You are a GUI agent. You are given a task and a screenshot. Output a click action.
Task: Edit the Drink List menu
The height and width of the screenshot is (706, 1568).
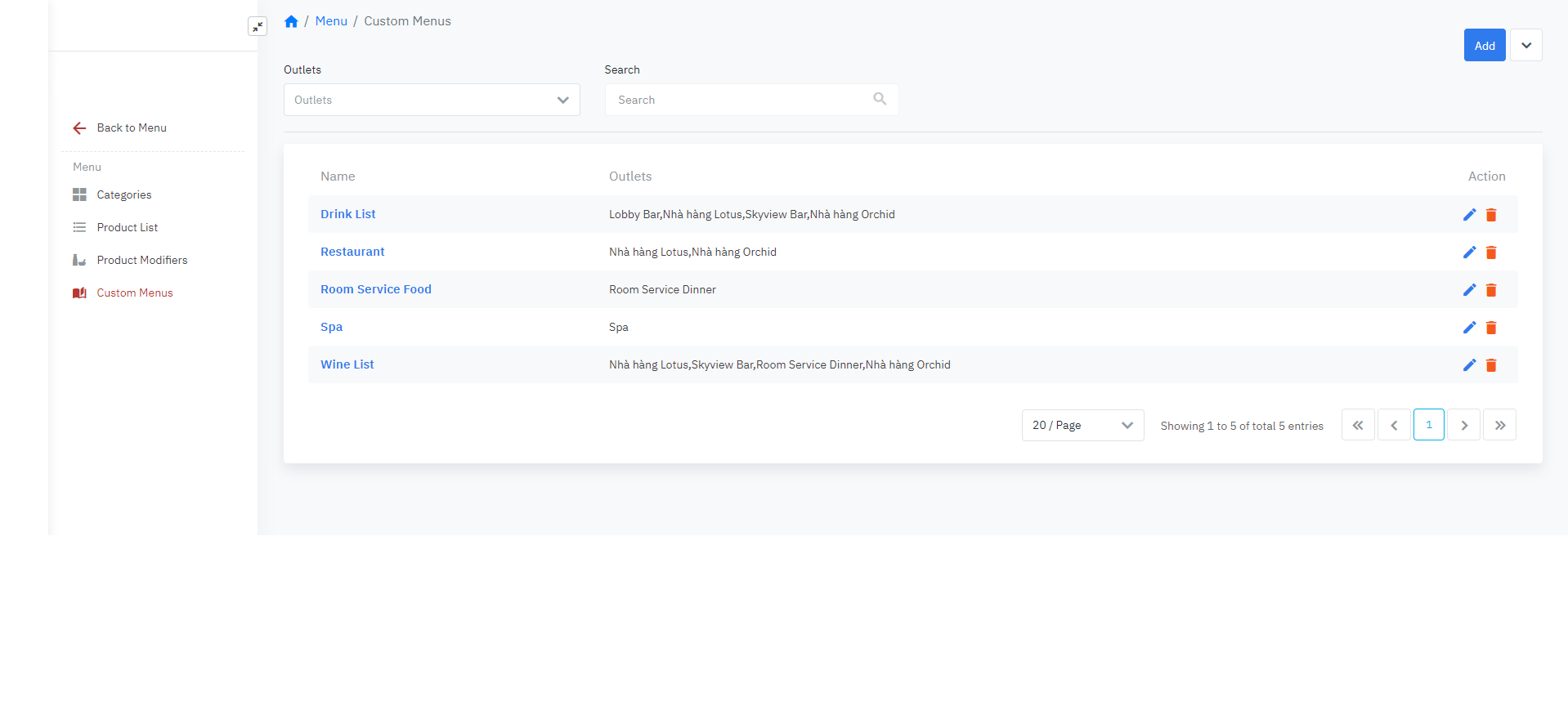(x=1469, y=215)
